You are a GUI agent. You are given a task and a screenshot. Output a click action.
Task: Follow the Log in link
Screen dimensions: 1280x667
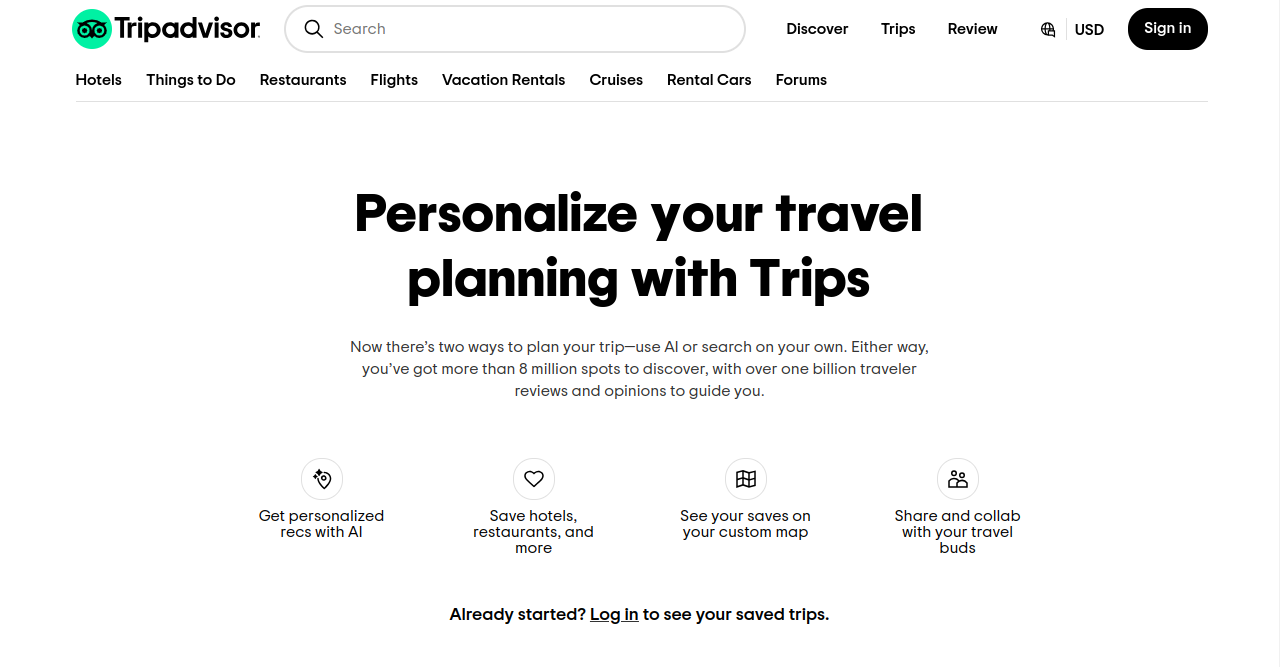(x=614, y=614)
